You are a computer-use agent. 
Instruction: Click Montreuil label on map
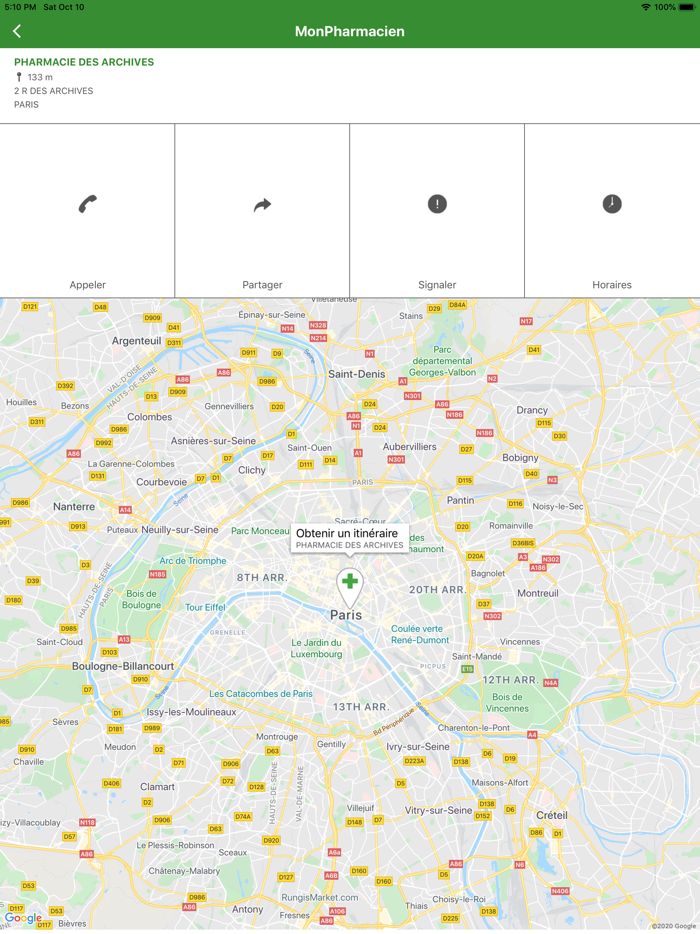click(538, 593)
